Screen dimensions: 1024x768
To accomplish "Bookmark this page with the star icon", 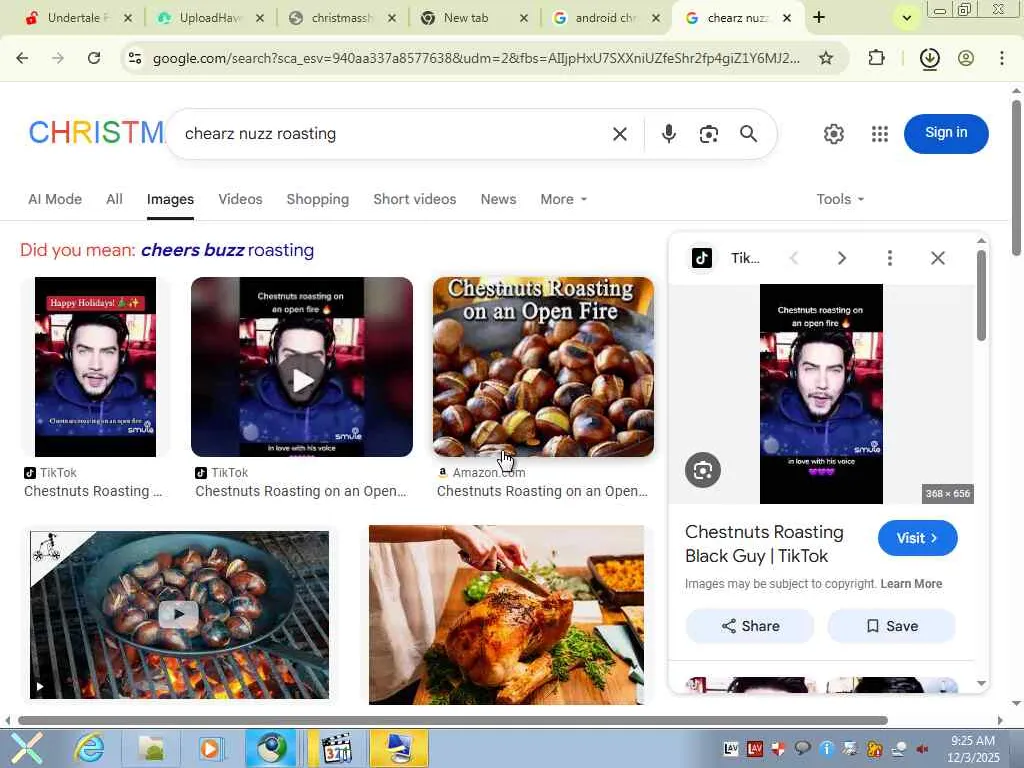I will [x=826, y=58].
